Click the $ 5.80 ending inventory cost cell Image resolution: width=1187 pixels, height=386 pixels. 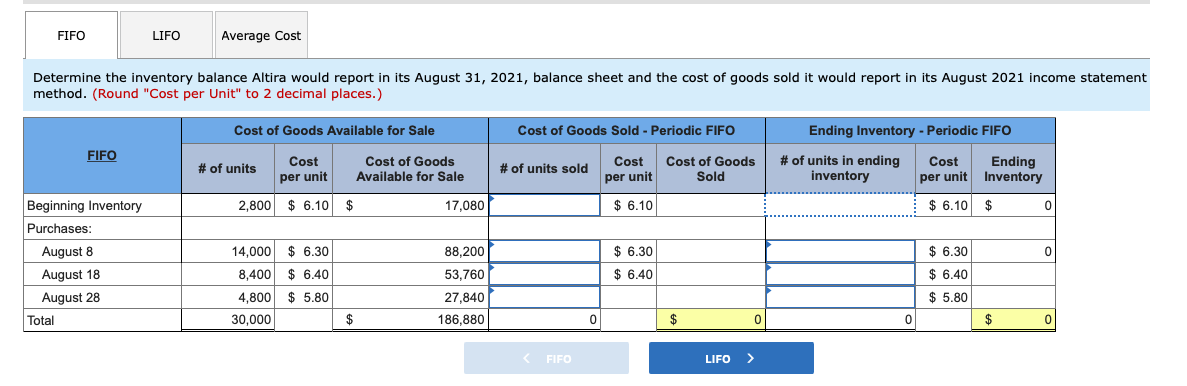coord(943,297)
